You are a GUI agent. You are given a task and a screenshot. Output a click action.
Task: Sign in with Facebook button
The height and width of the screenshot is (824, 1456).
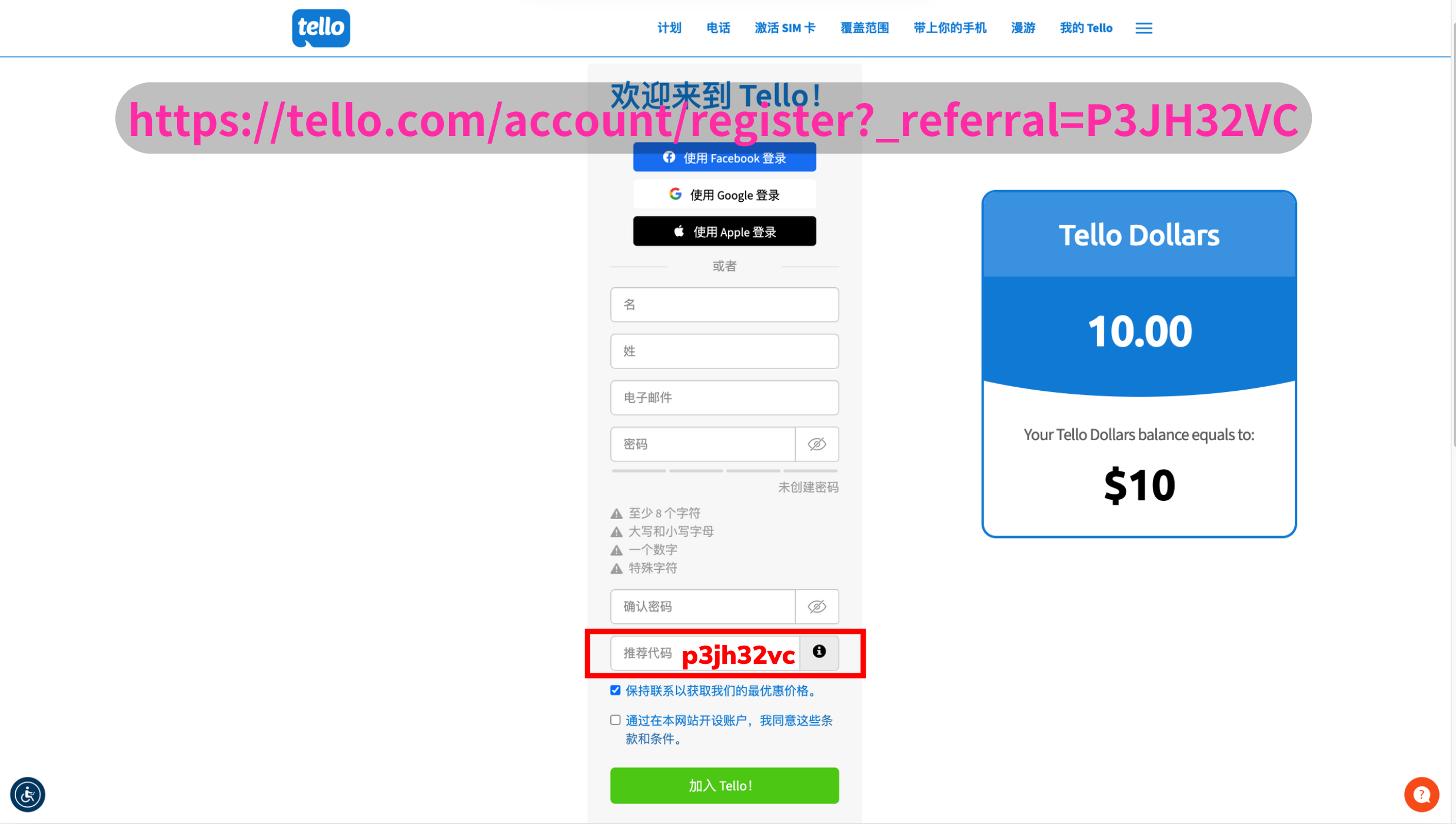click(x=724, y=158)
